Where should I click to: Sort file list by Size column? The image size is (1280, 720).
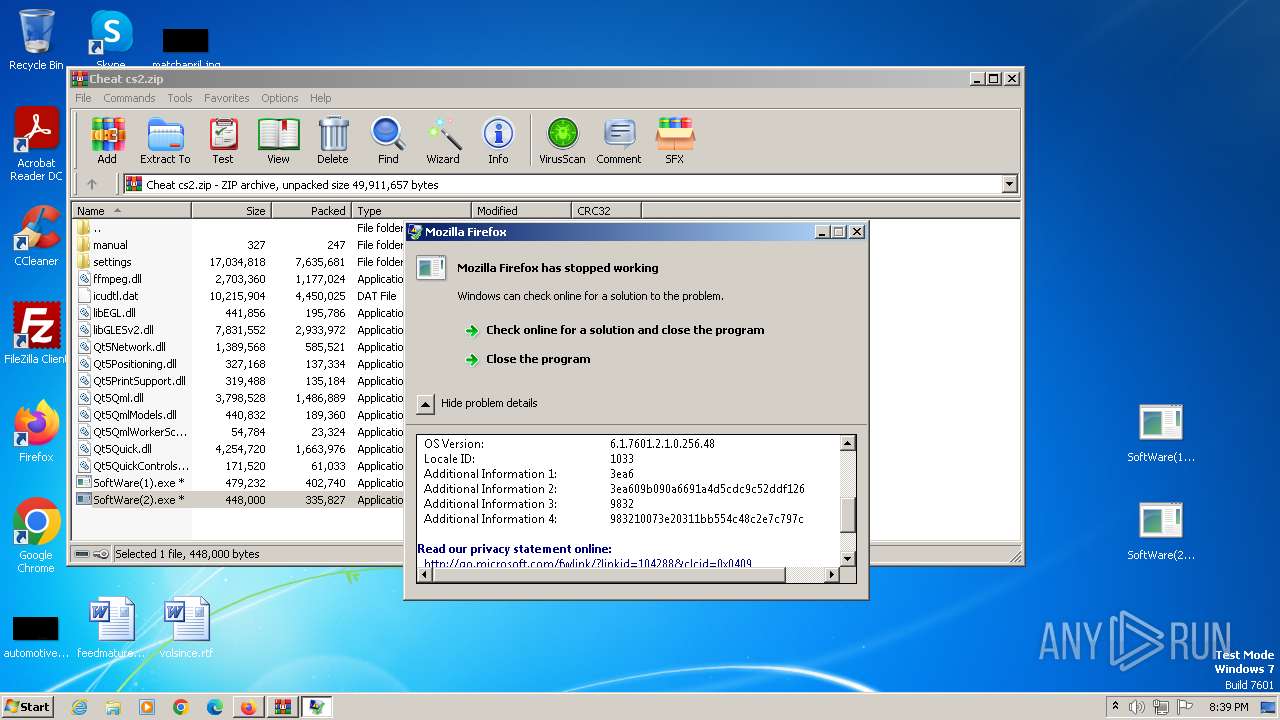[231, 211]
